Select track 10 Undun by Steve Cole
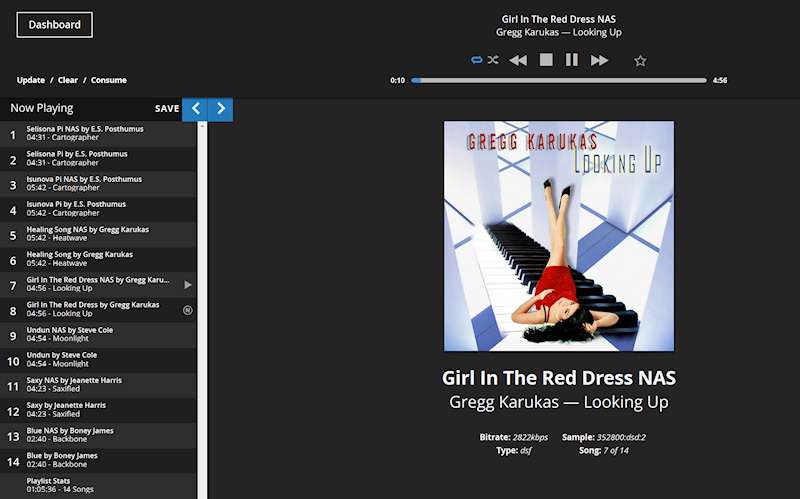The height and width of the screenshot is (499, 800). coord(98,360)
